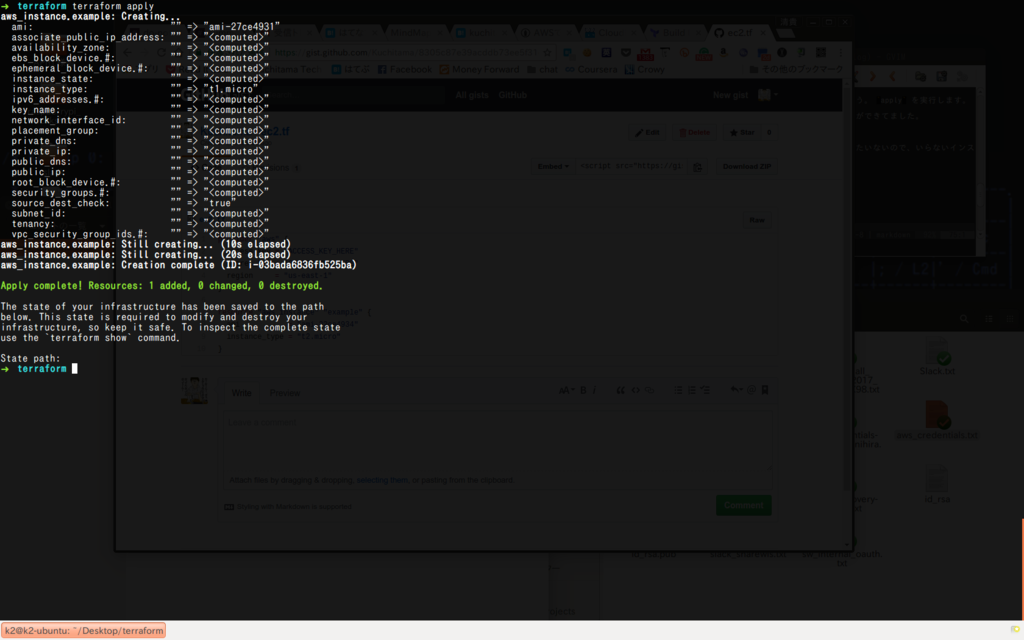
Task: Open その他のブックマーク folder
Action: 795,69
